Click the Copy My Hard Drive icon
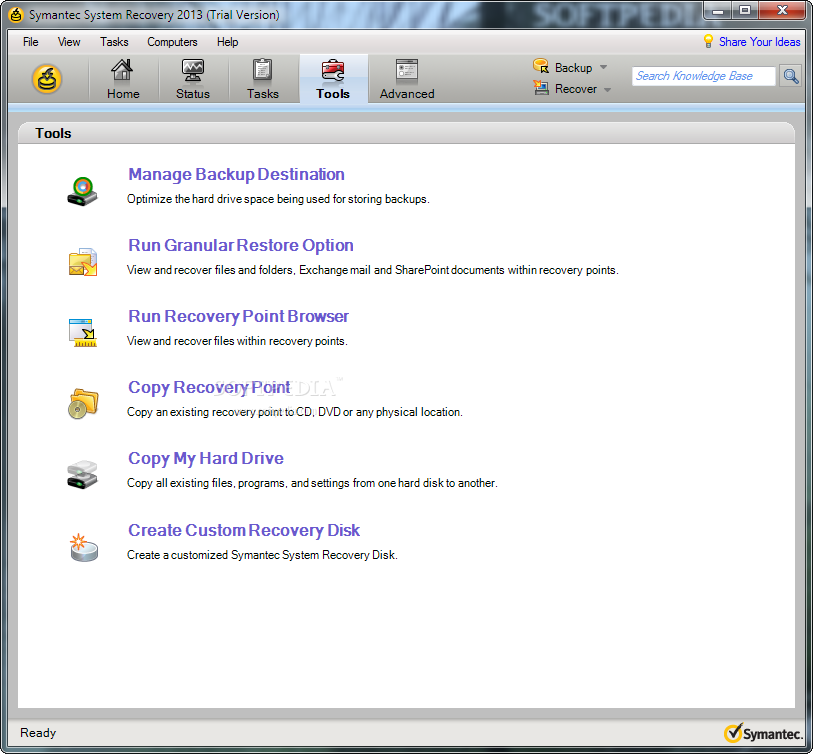 click(x=82, y=474)
